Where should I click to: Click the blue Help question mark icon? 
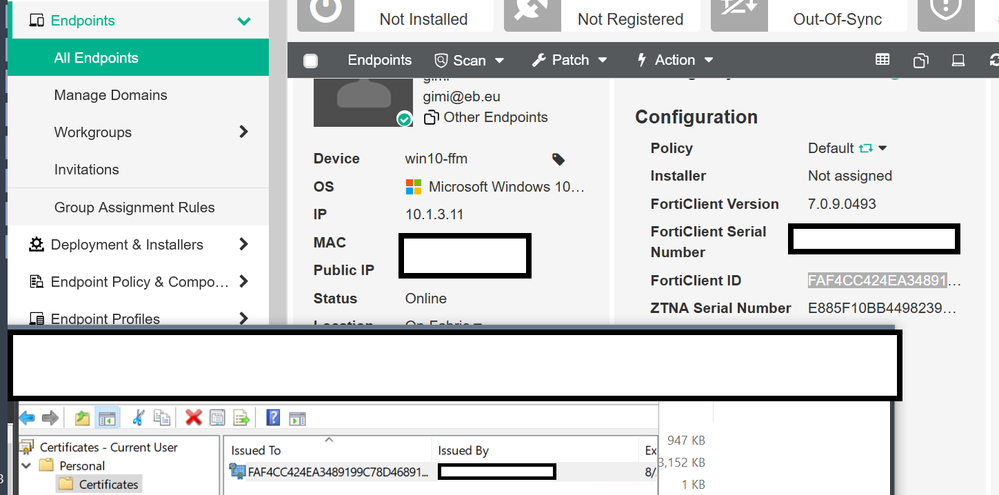tap(273, 418)
